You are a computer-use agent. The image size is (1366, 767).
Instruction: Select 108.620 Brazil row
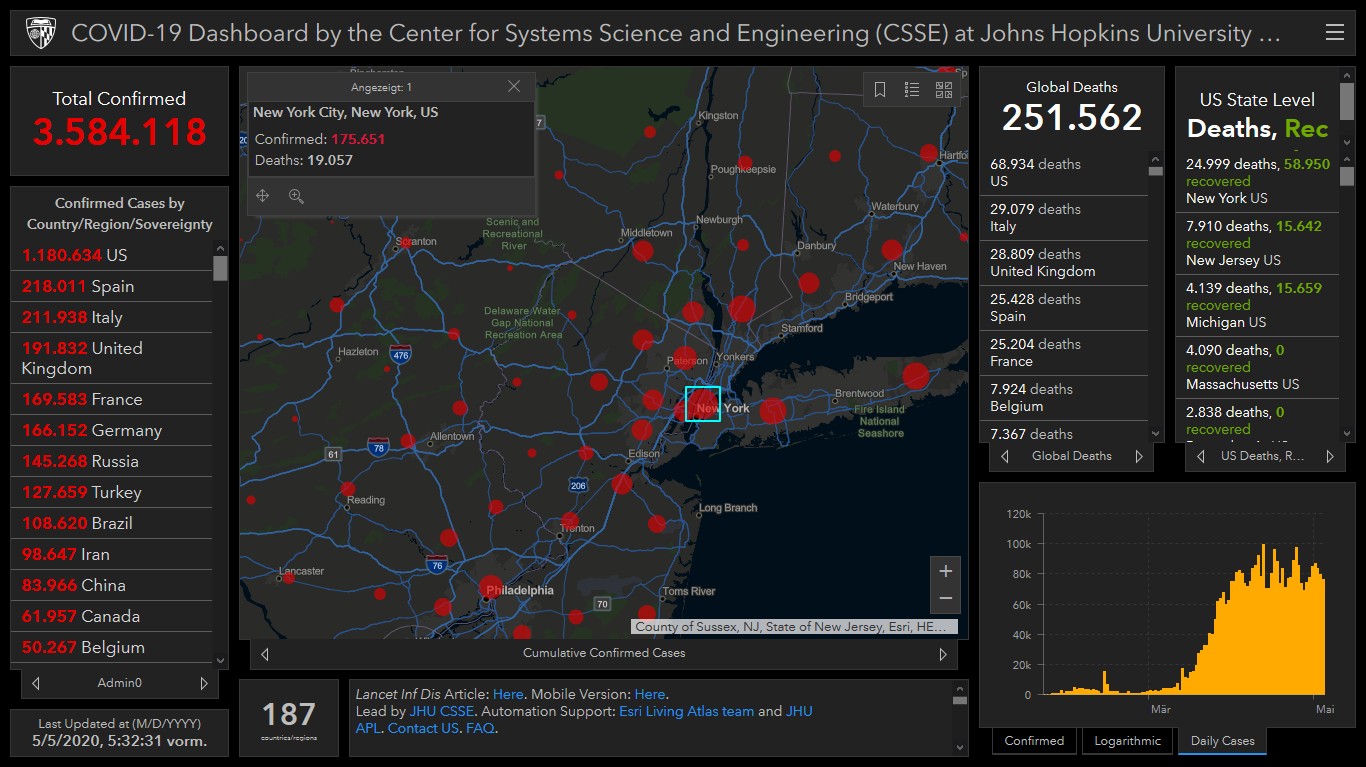click(112, 523)
